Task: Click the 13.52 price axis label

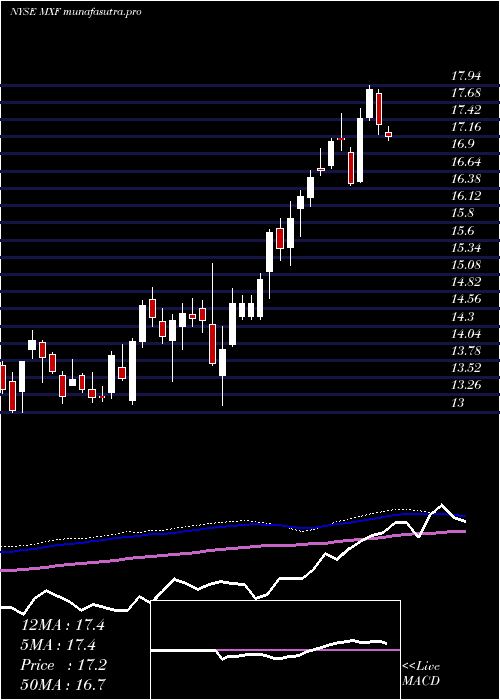Action: tap(466, 368)
